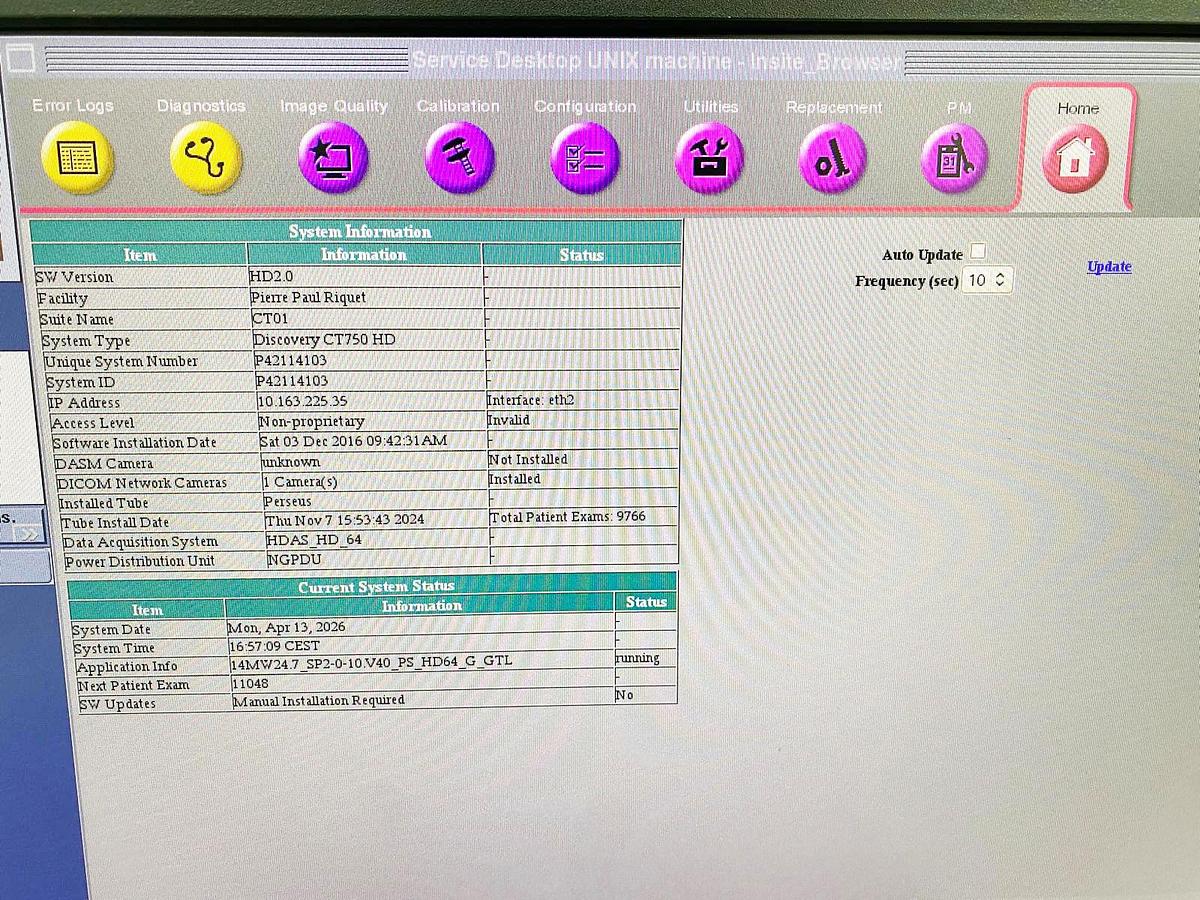The image size is (1200, 900).
Task: Click the Current System Status table header
Action: click(x=376, y=586)
